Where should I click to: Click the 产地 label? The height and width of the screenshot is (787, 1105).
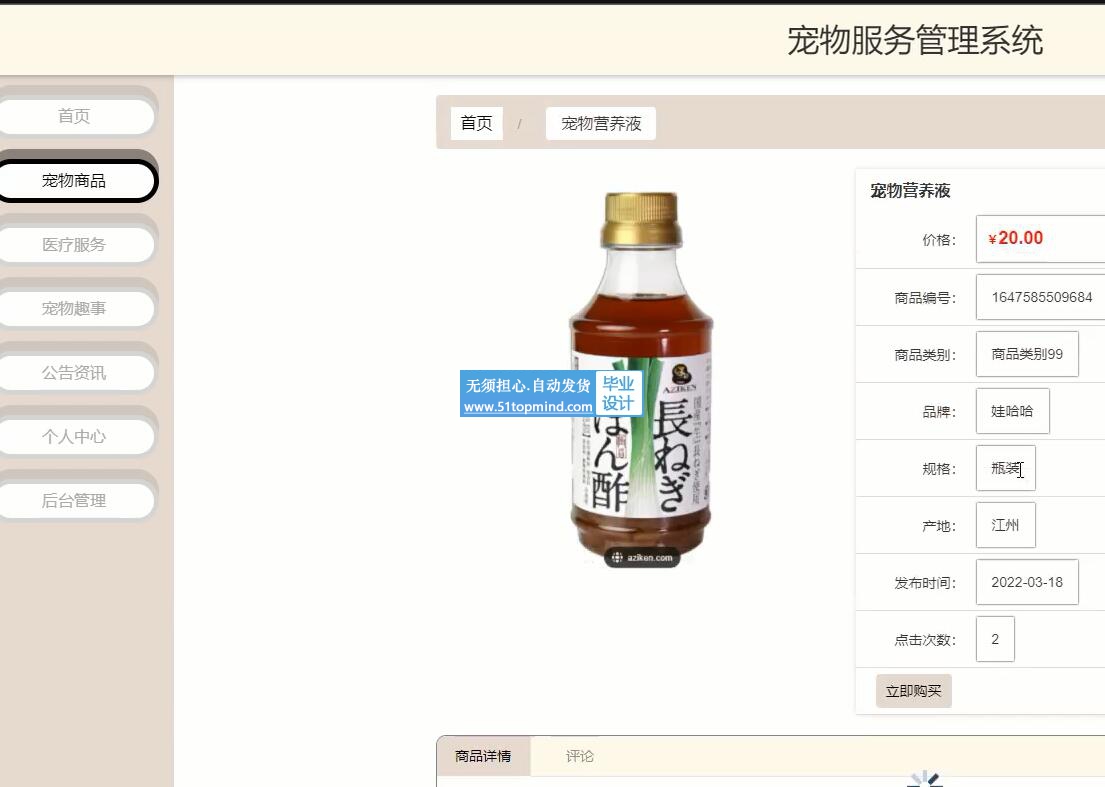939,526
